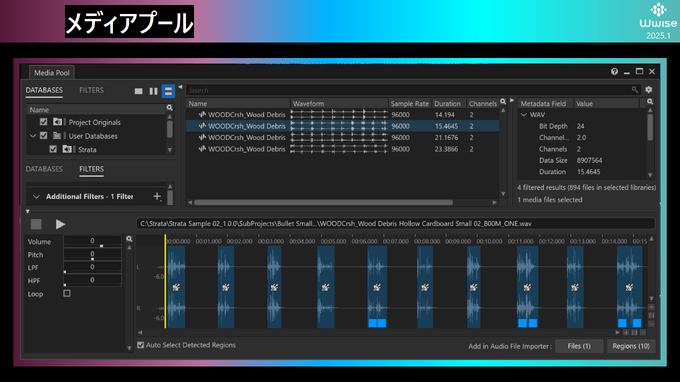
Task: Select the single-pane layout icon
Action: tap(138, 91)
